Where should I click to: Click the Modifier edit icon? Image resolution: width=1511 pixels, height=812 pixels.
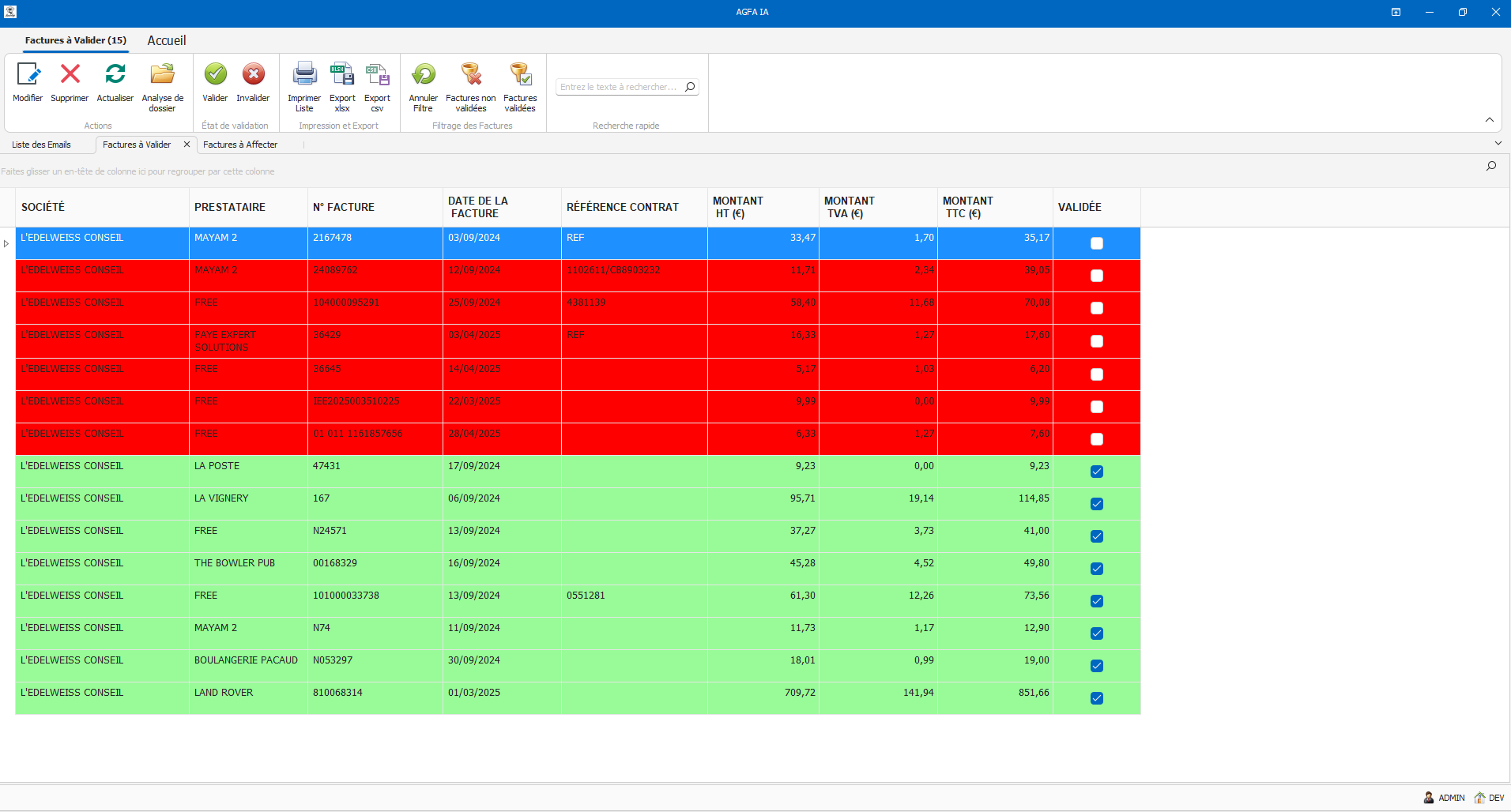28,75
